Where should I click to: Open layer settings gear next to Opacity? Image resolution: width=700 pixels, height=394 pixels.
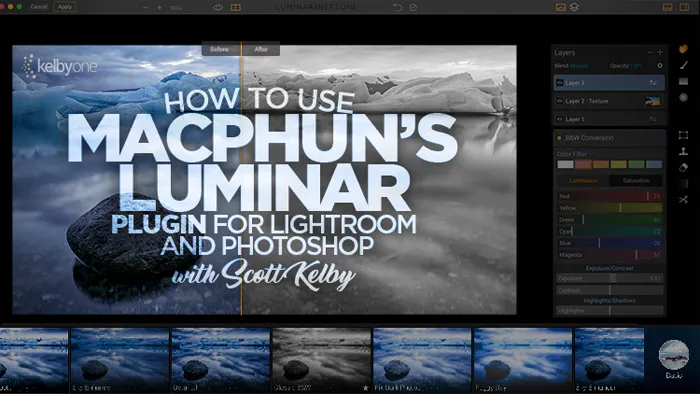(x=660, y=66)
